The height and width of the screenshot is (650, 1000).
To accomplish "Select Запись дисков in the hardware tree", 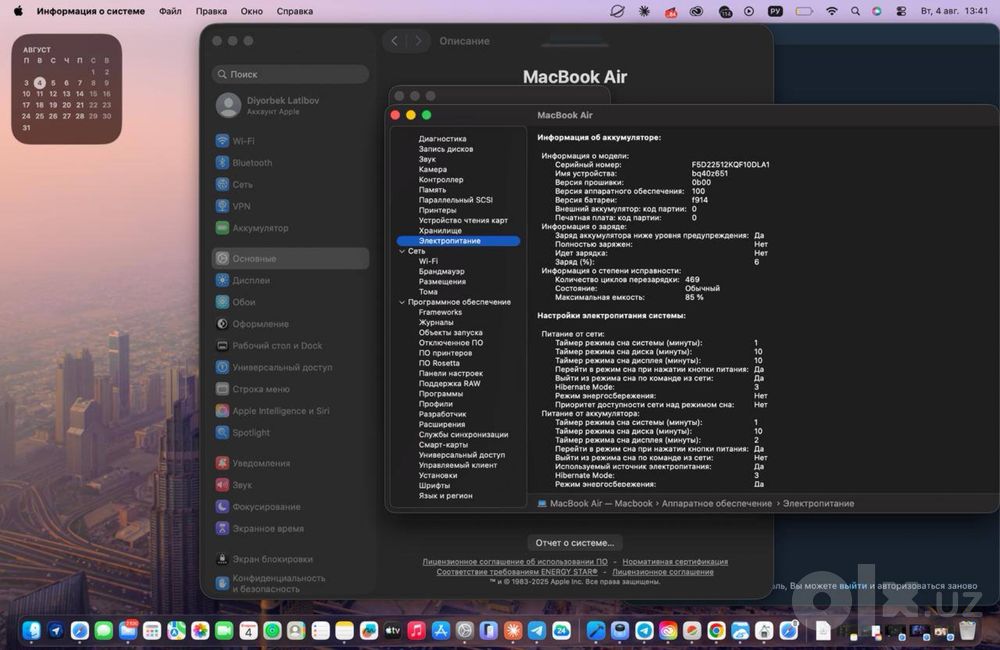I will point(446,149).
